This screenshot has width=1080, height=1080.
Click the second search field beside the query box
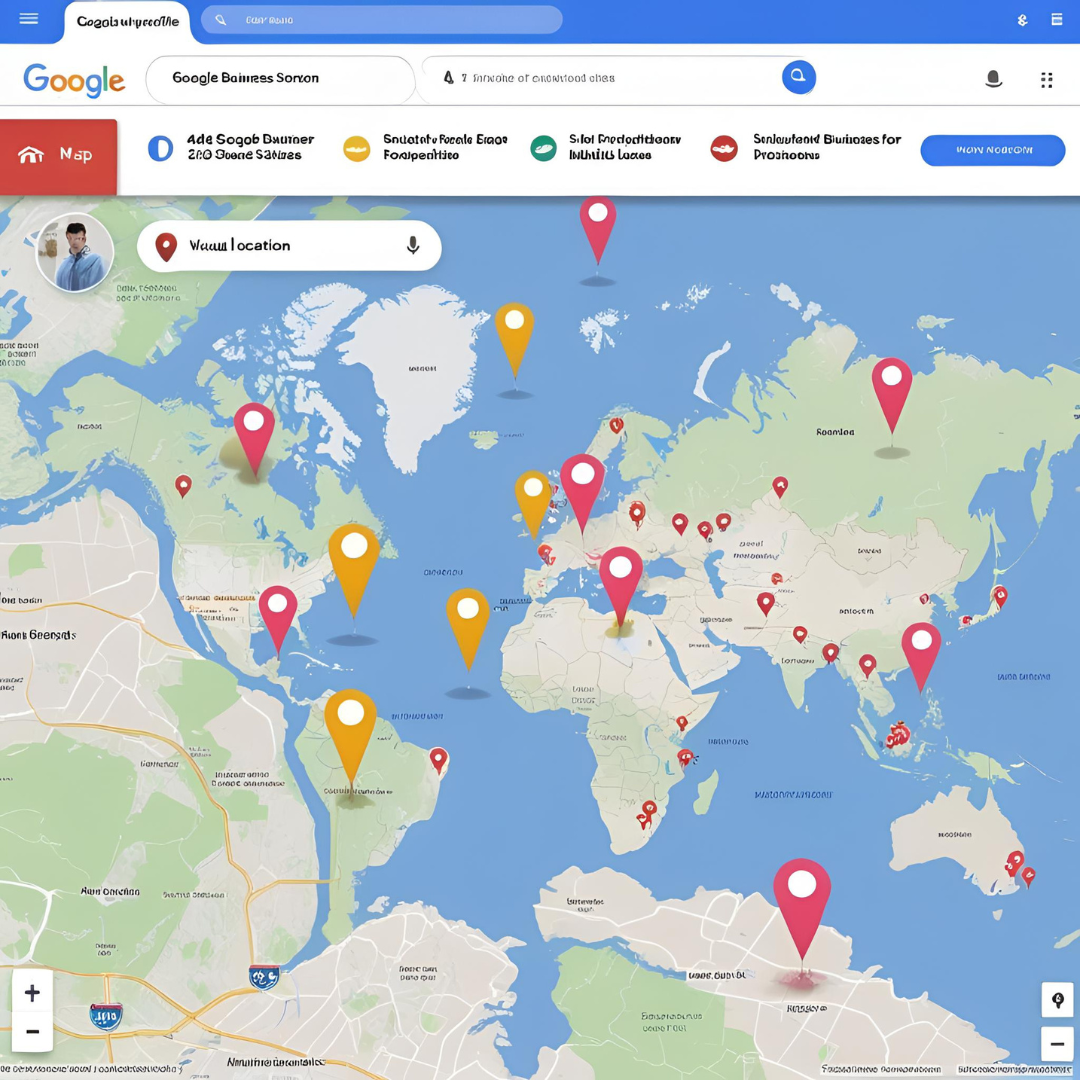click(619, 78)
